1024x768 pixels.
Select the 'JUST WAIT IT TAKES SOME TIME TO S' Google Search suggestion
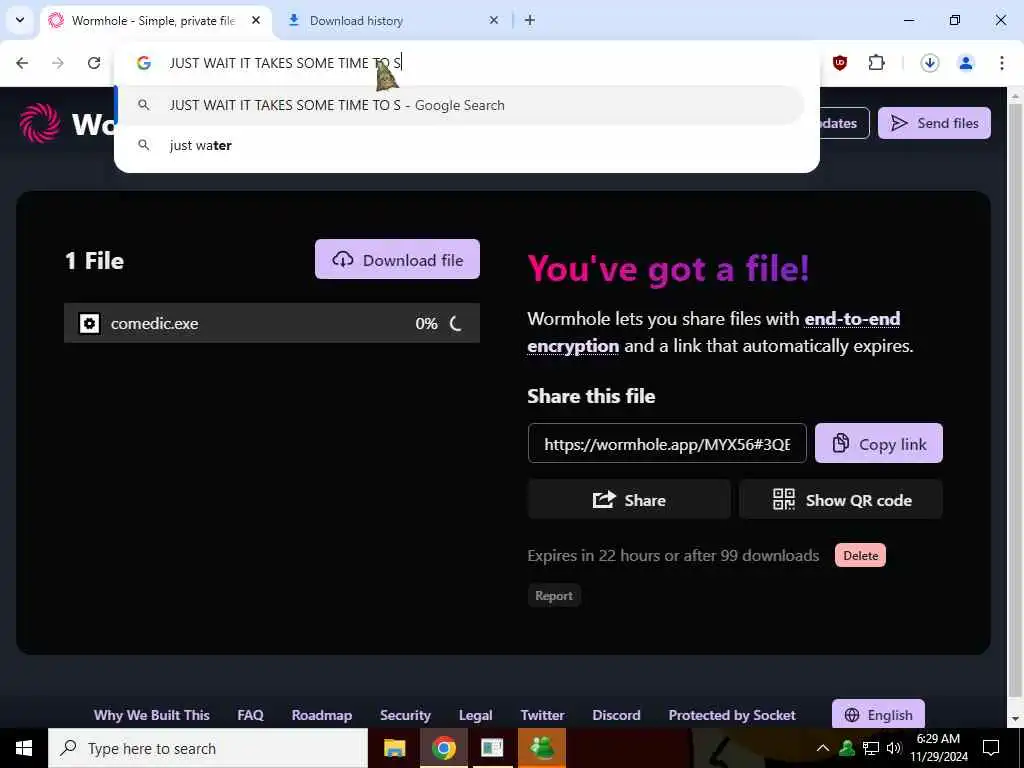460,105
